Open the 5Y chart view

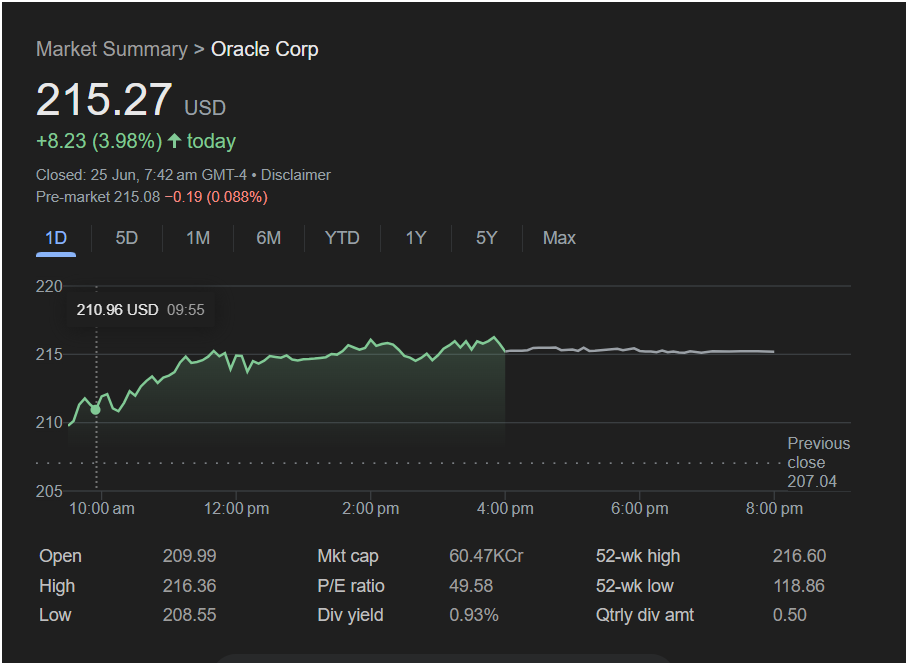pos(486,238)
